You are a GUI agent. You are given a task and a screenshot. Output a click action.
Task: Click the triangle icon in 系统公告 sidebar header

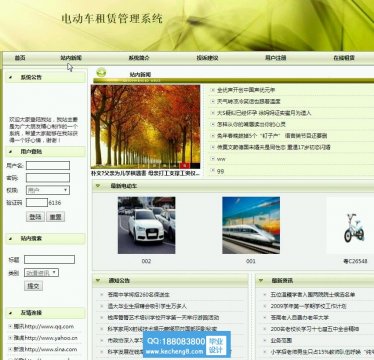11,77
